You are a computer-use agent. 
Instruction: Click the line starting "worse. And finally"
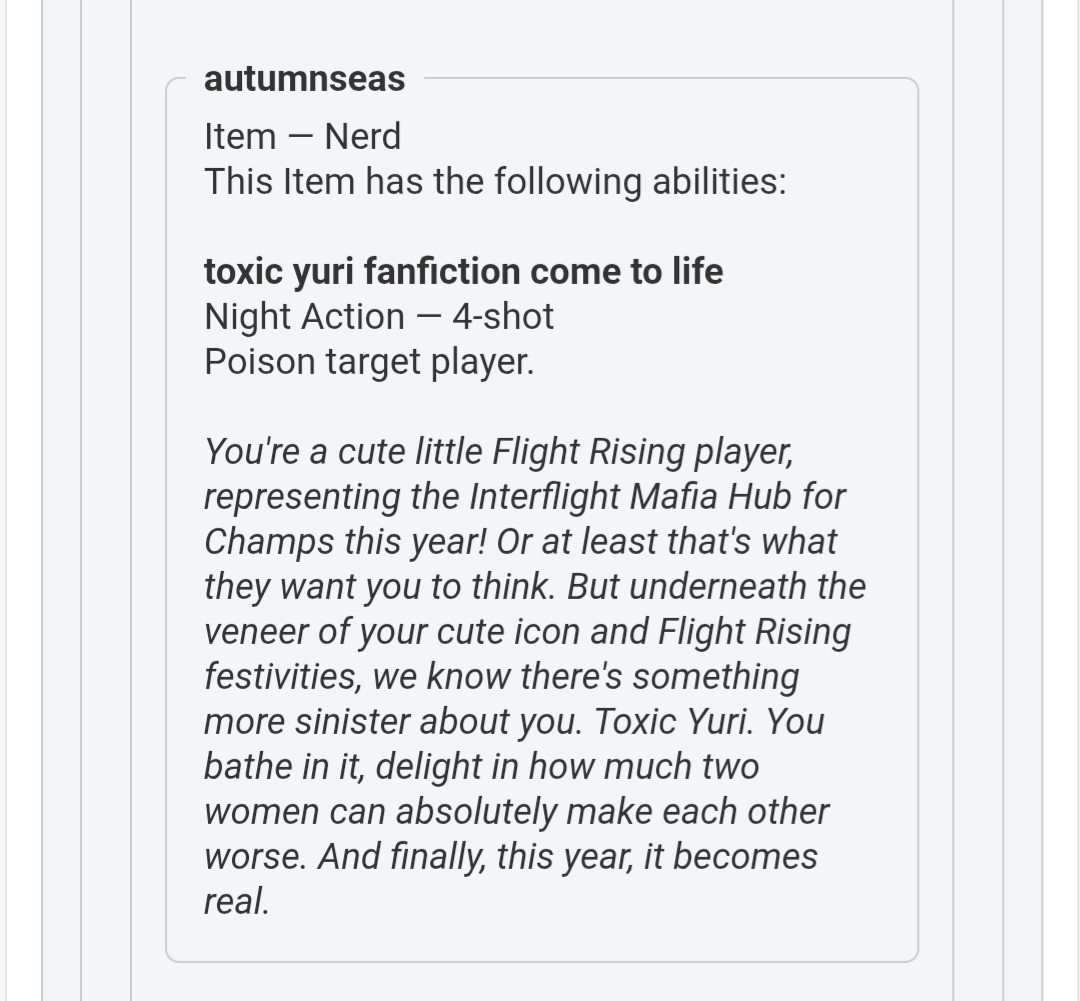[x=510, y=857]
